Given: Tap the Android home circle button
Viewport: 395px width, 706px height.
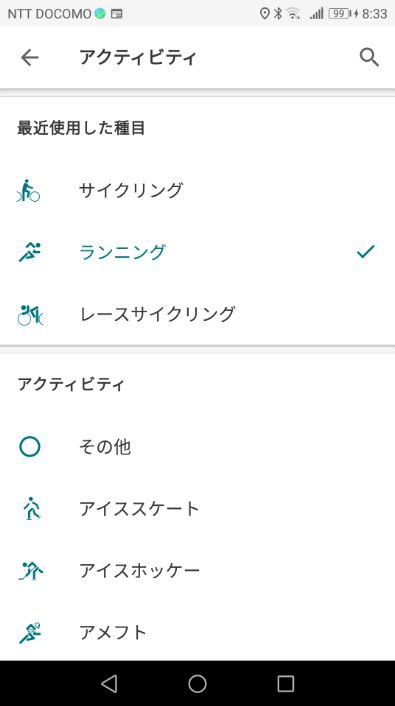Looking at the screenshot, I should tap(197, 683).
